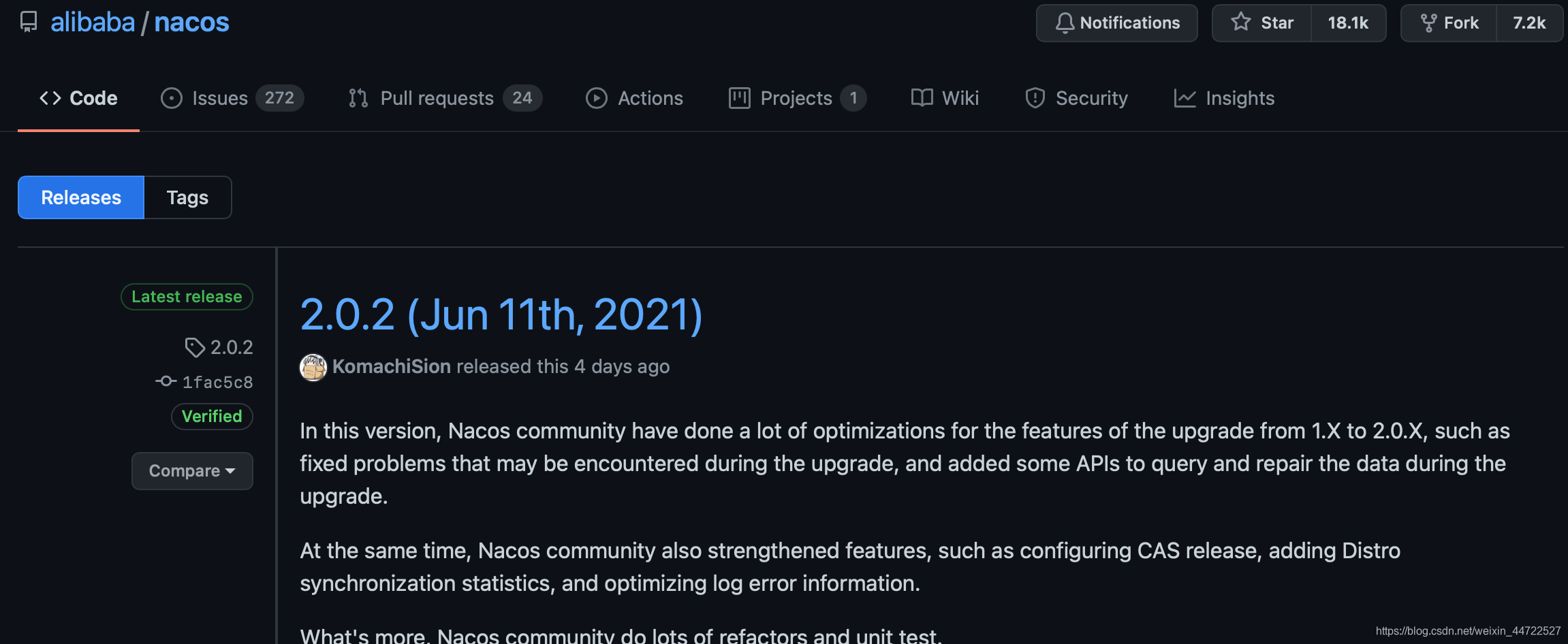The height and width of the screenshot is (644, 1568).
Task: Open the Issues tab
Action: pyautogui.click(x=232, y=98)
